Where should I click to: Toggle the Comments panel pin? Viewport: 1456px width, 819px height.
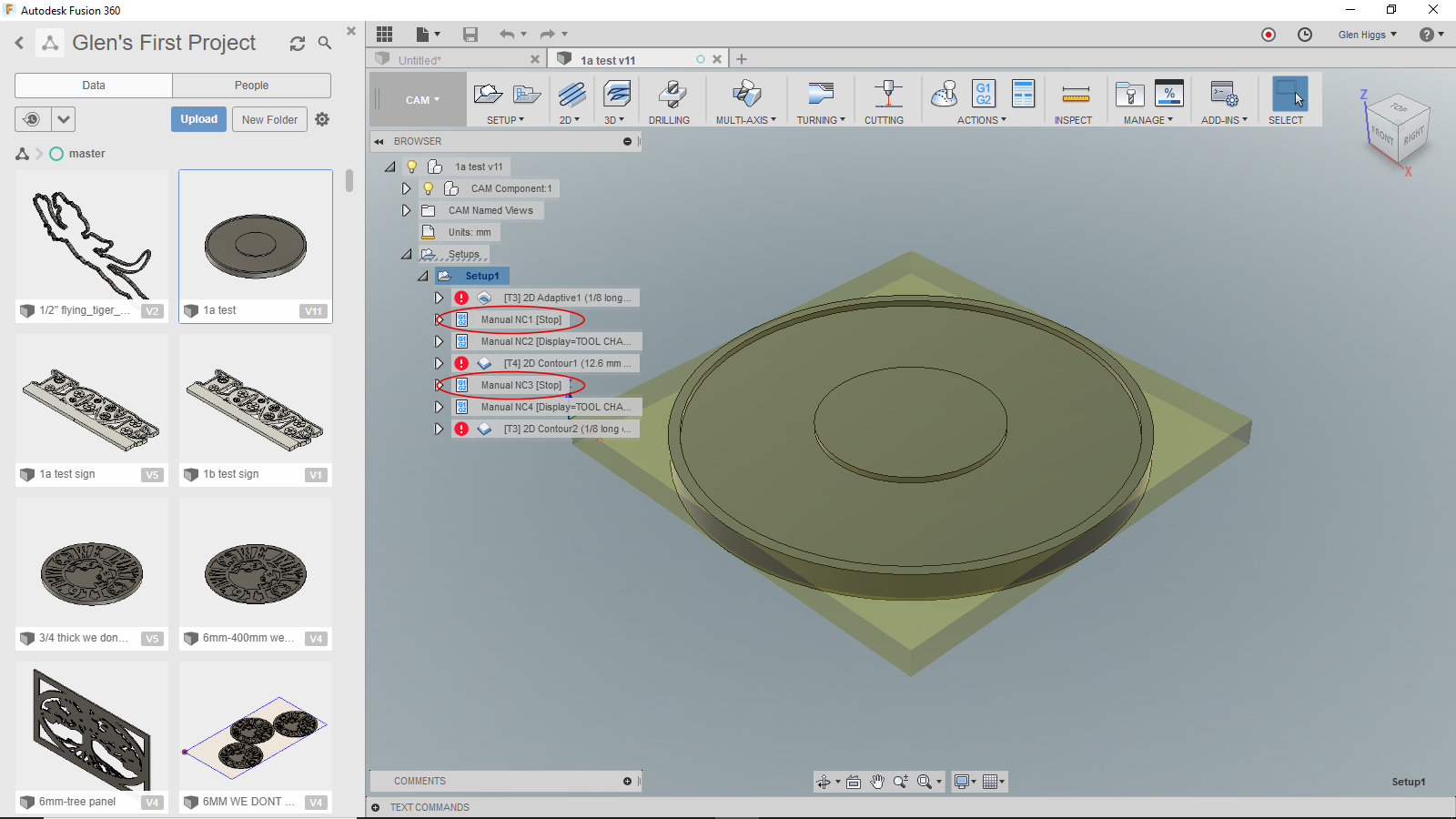627,781
